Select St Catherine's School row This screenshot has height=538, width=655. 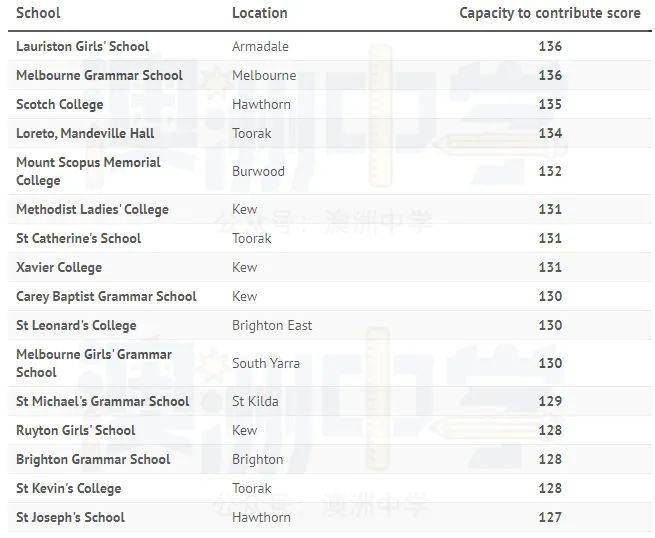[x=330, y=238]
